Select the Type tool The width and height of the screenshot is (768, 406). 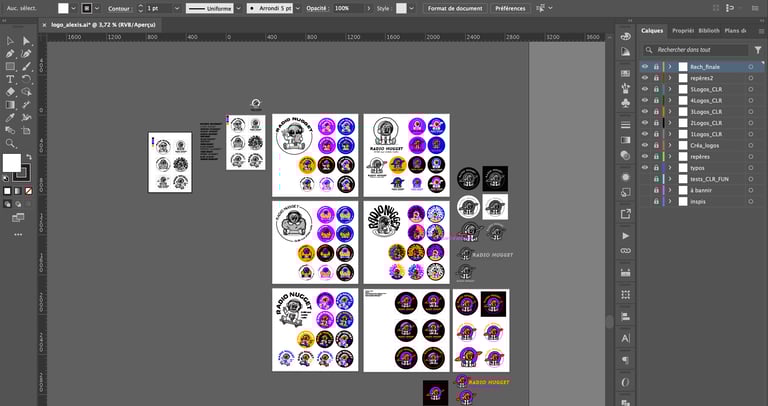click(x=10, y=79)
